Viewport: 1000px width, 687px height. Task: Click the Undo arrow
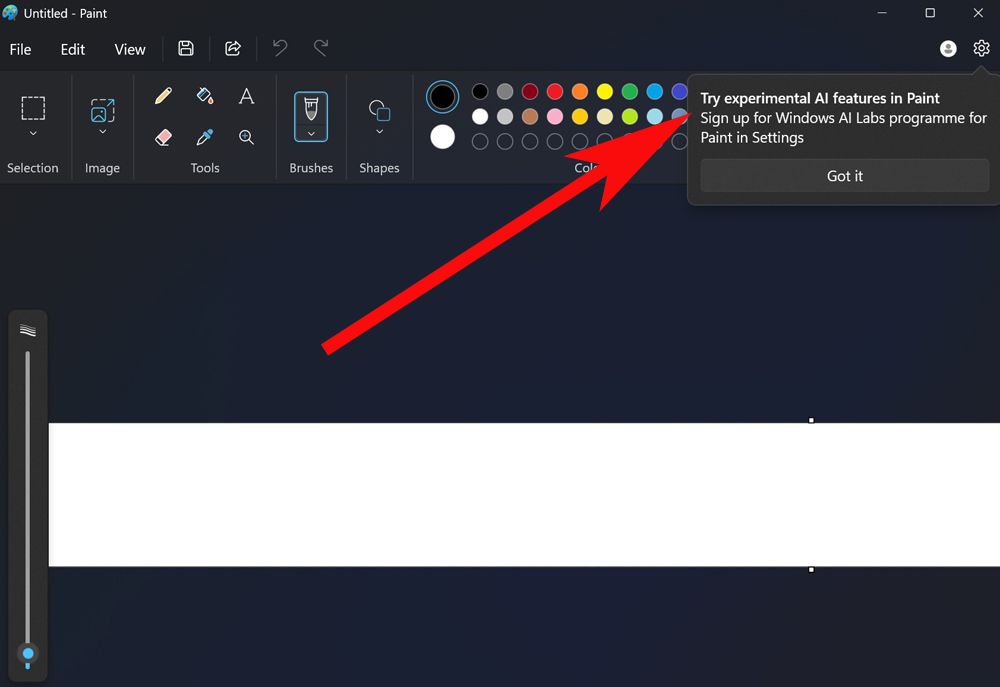point(279,48)
